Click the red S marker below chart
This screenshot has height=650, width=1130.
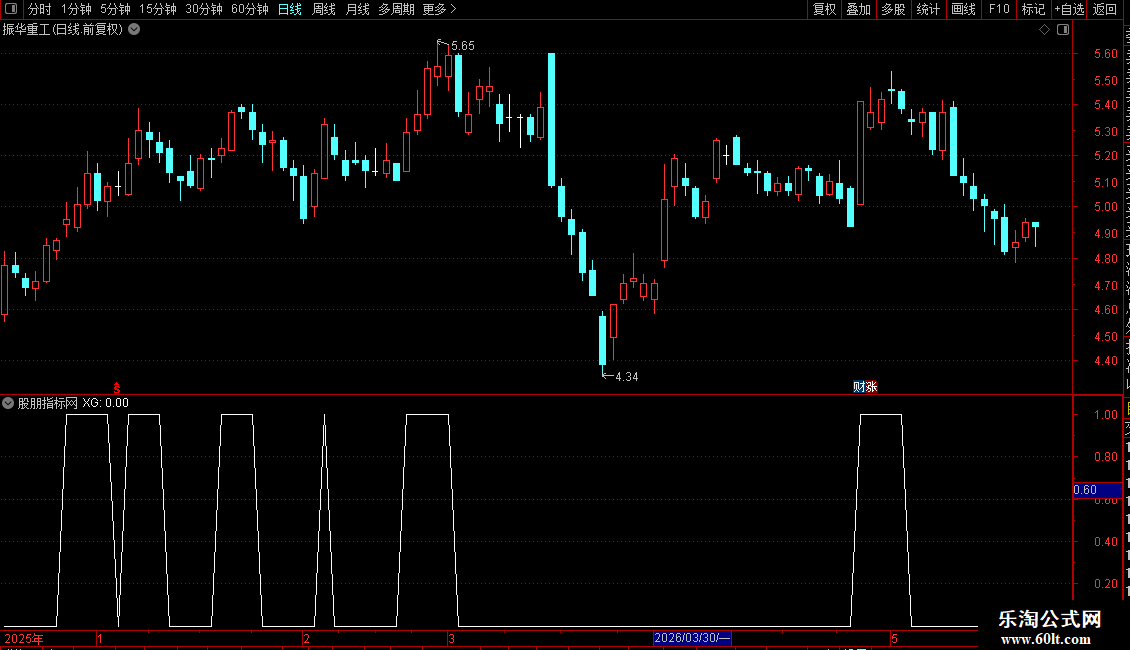(117, 388)
